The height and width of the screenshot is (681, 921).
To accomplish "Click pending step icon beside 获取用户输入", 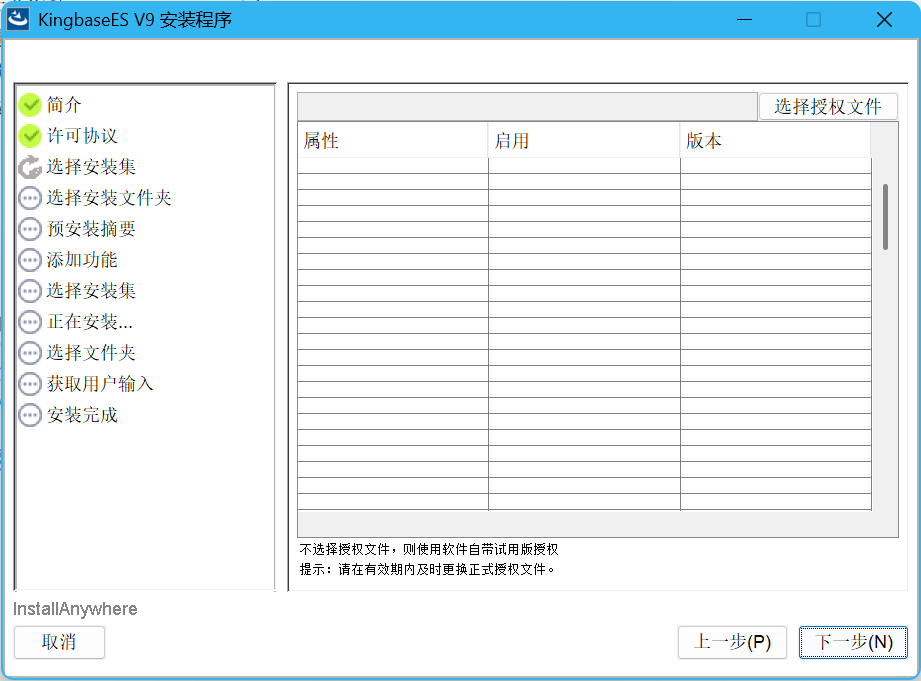I will 29,384.
